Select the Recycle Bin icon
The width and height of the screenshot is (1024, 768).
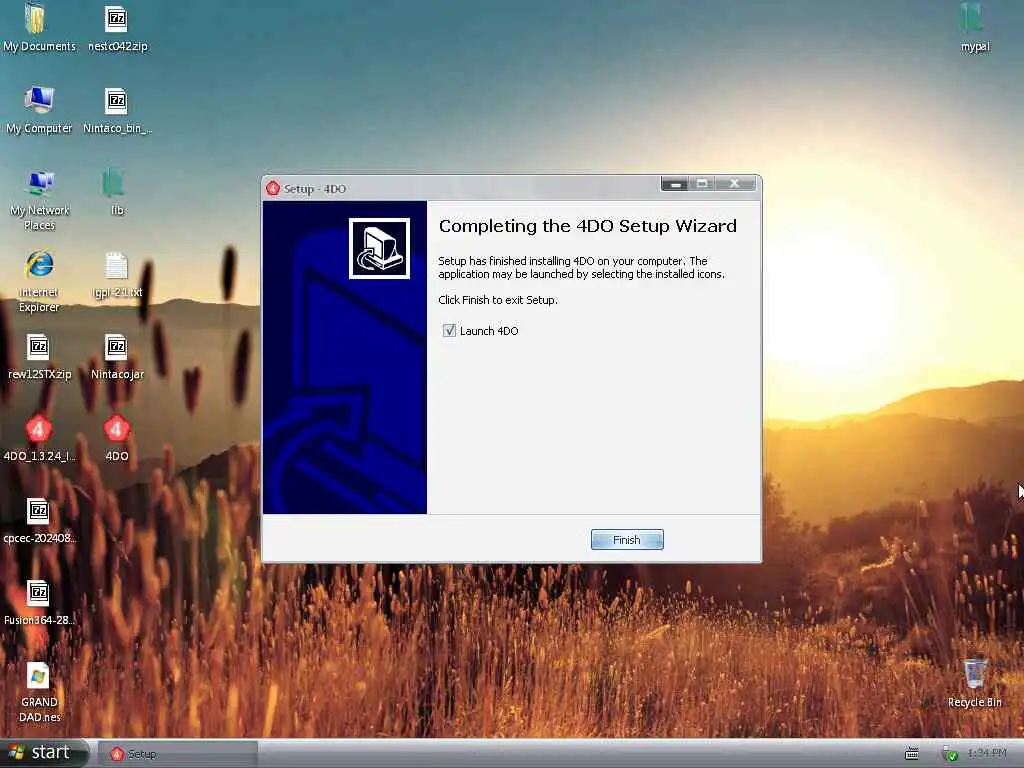[x=974, y=683]
